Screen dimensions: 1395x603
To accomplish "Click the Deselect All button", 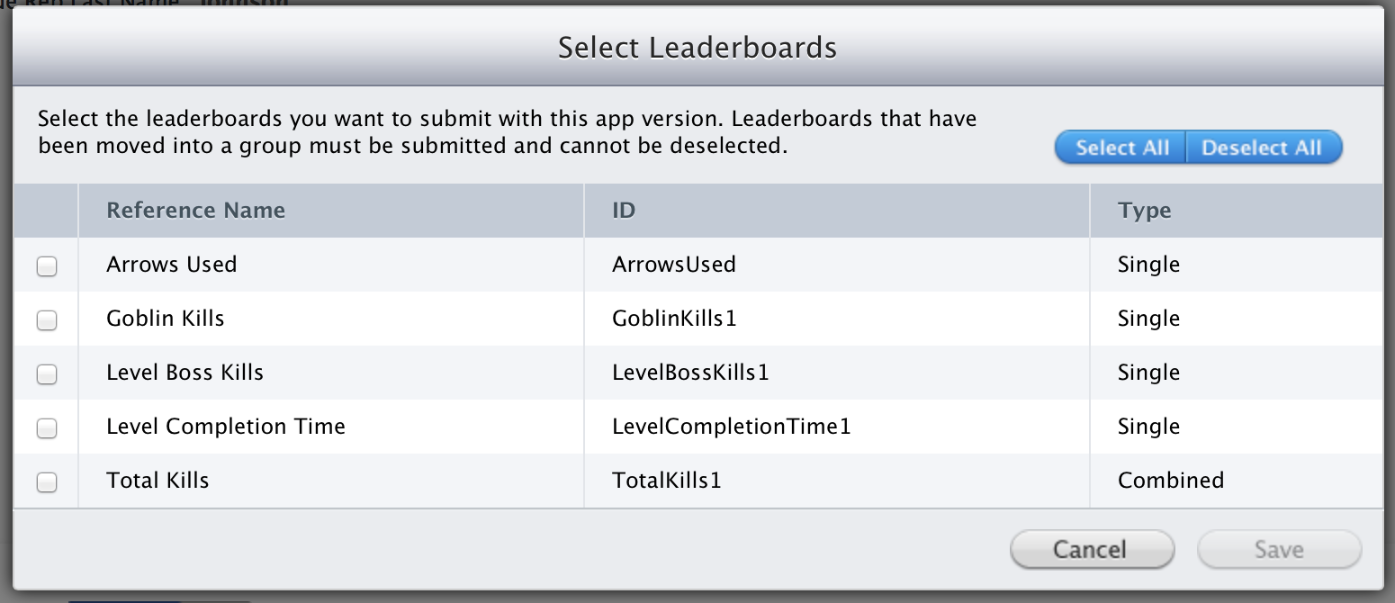I will (1263, 147).
